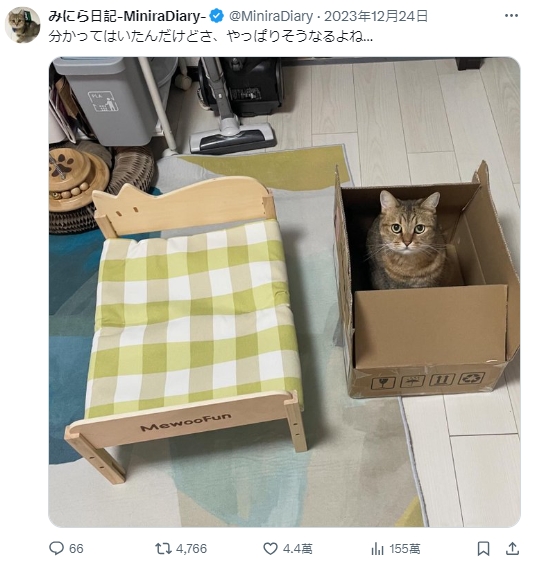Click the 4,766 reposts count
The width and height of the screenshot is (533, 564).
click(x=192, y=549)
